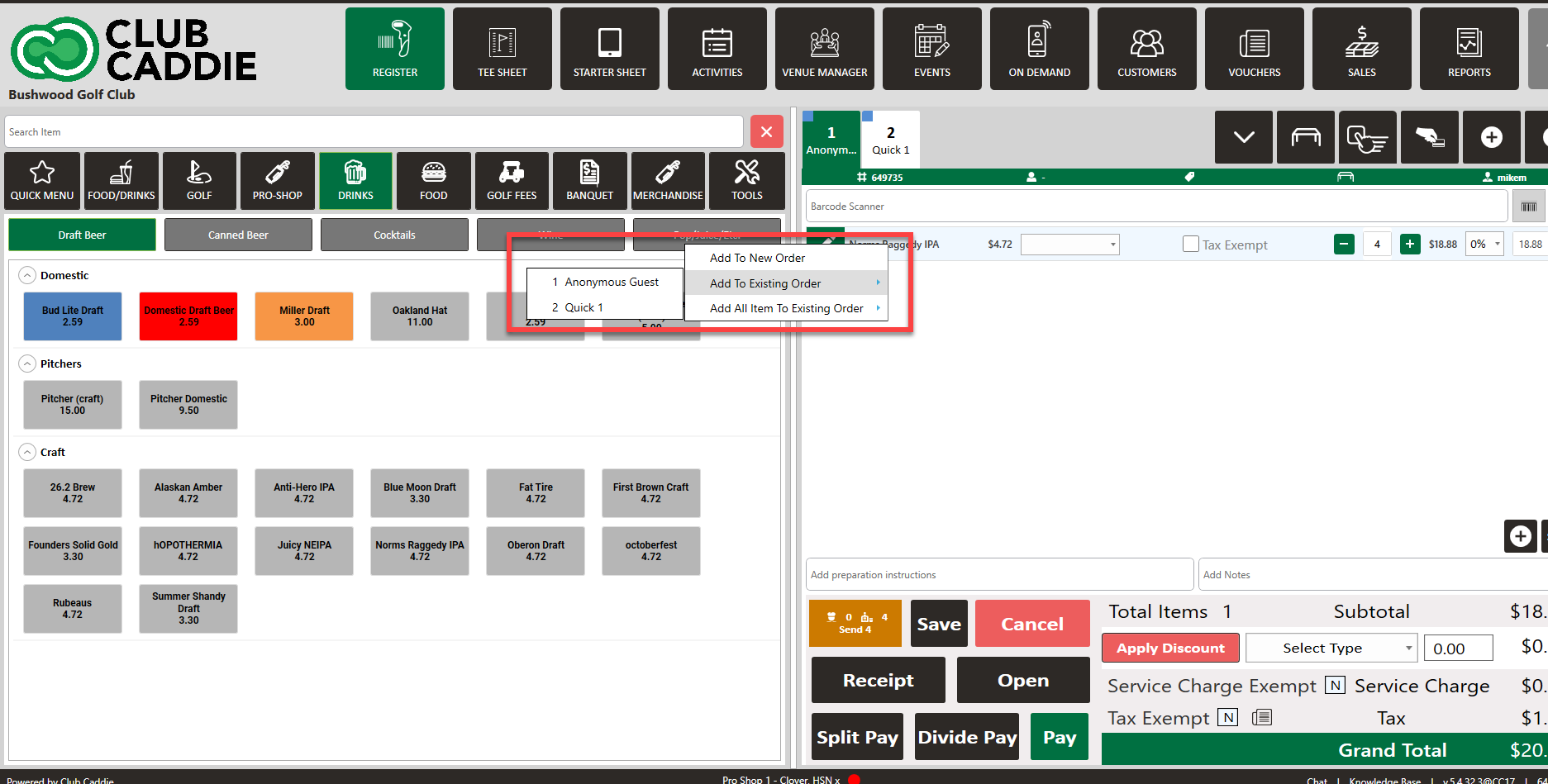
Task: Open the Select Type discount dropdown
Action: (x=1331, y=649)
